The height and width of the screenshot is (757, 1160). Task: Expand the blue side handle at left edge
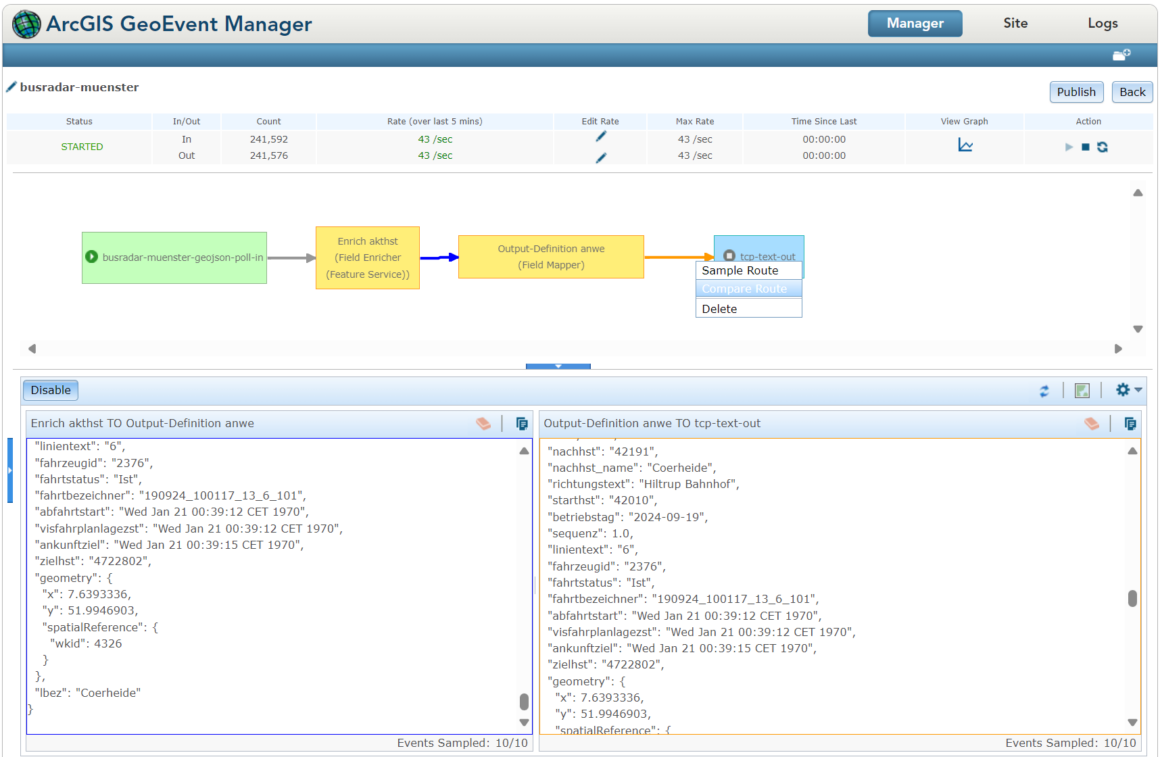(10, 471)
